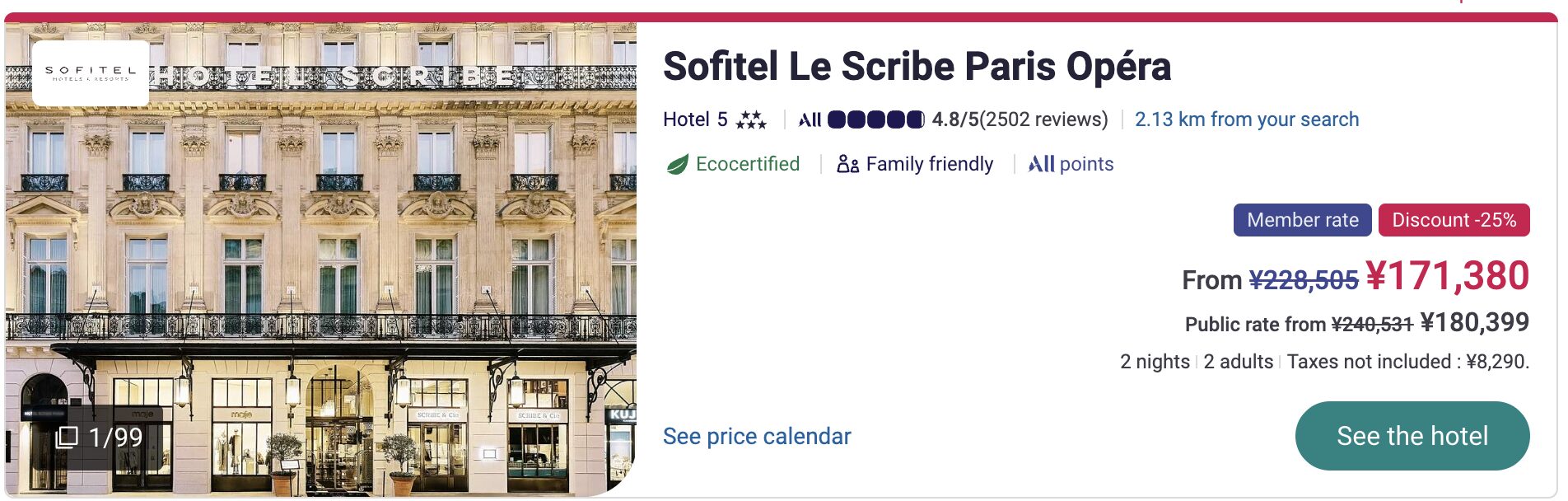
Task: Open the photo gallery counter 1/99
Action: pos(100,437)
